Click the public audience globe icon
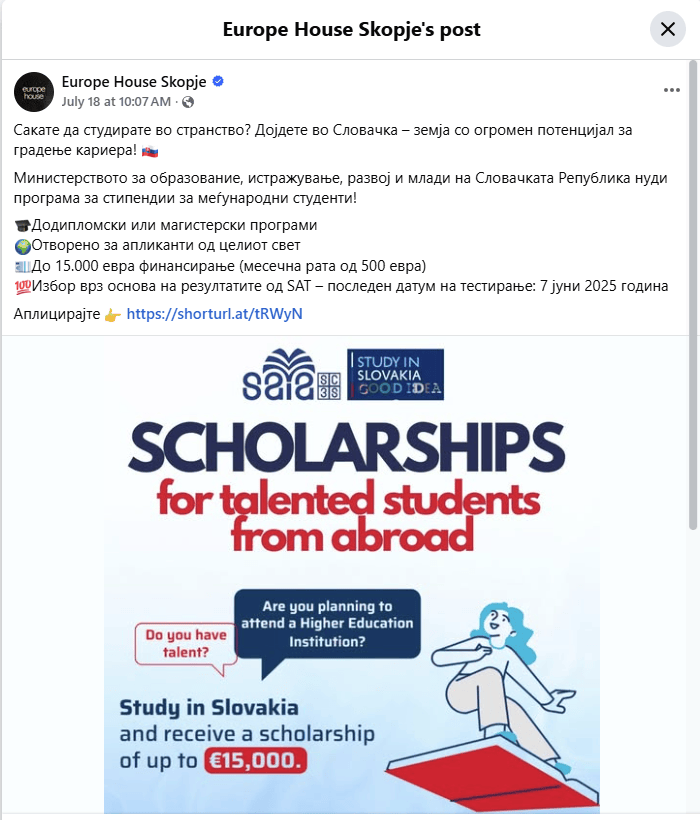 (188, 102)
